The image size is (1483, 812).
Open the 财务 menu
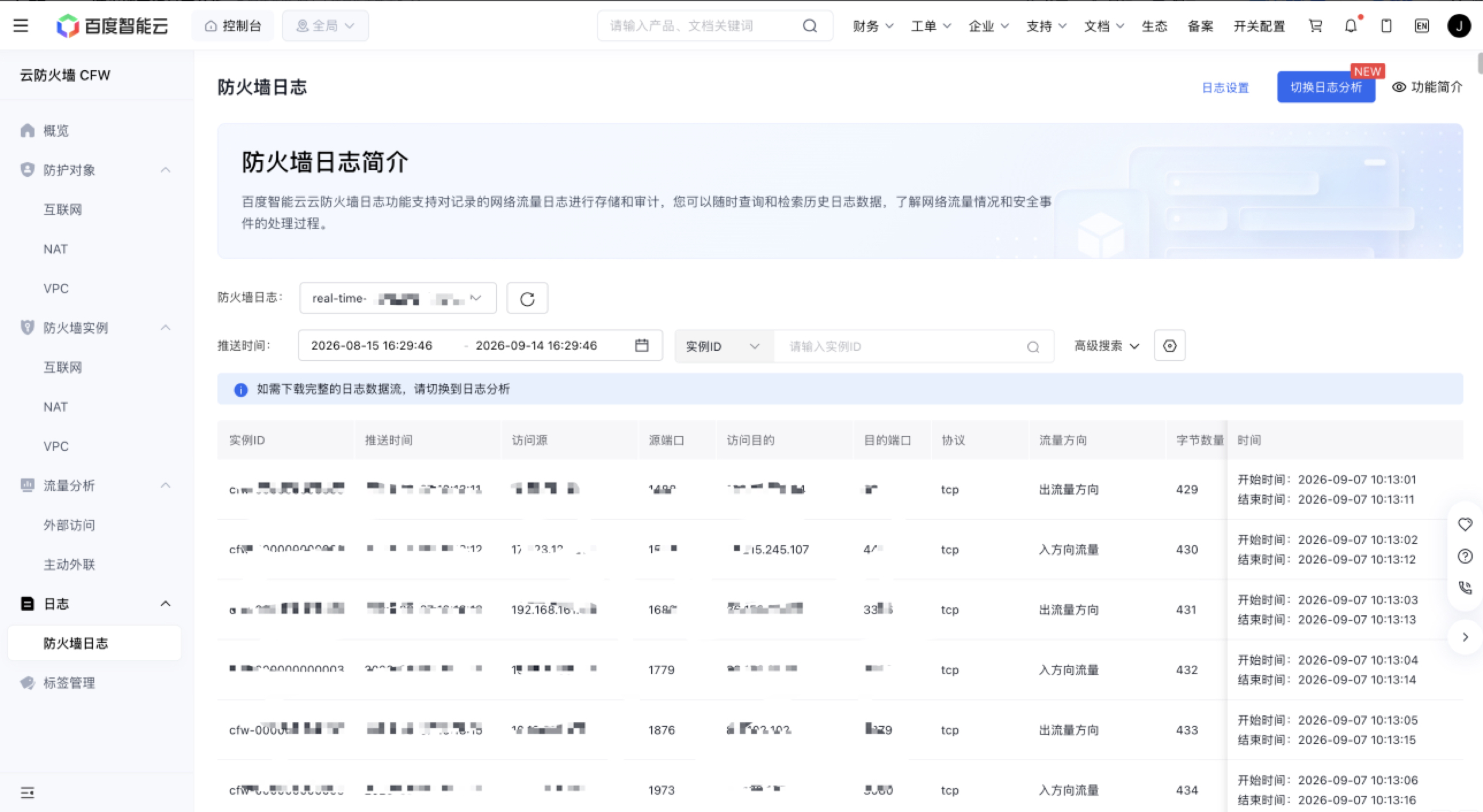(873, 26)
